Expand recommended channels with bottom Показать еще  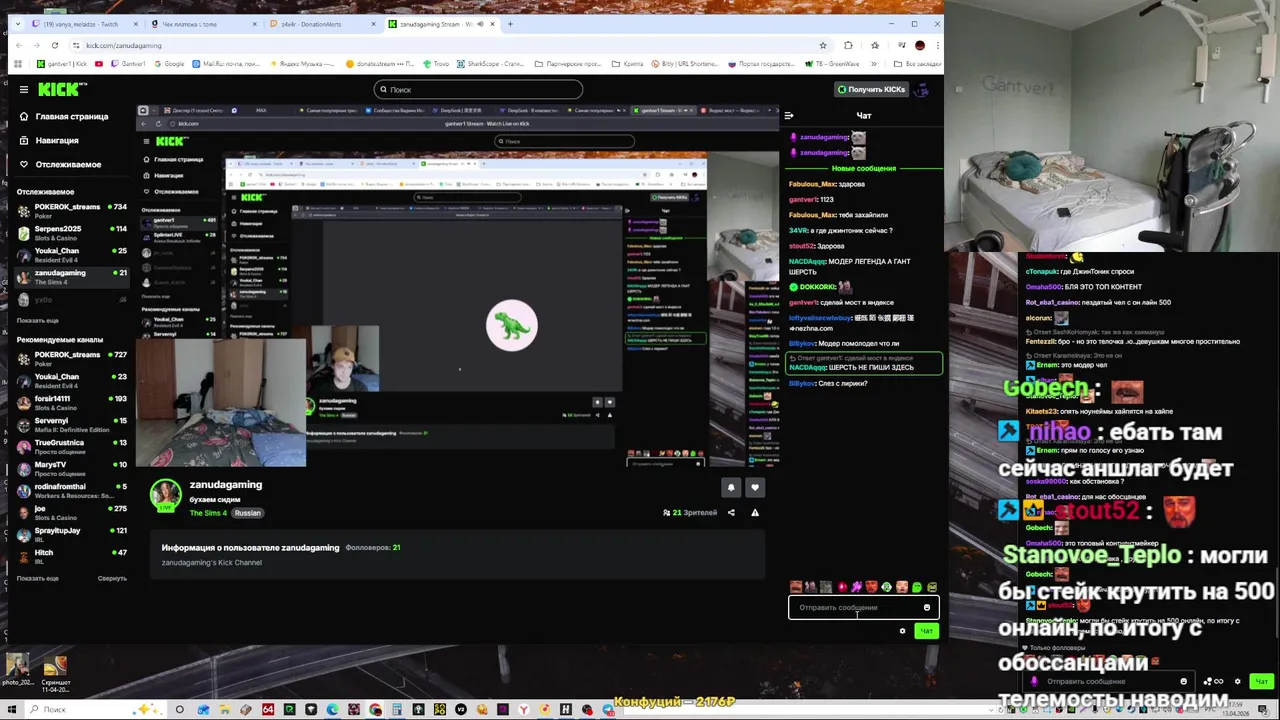pyautogui.click(x=37, y=578)
